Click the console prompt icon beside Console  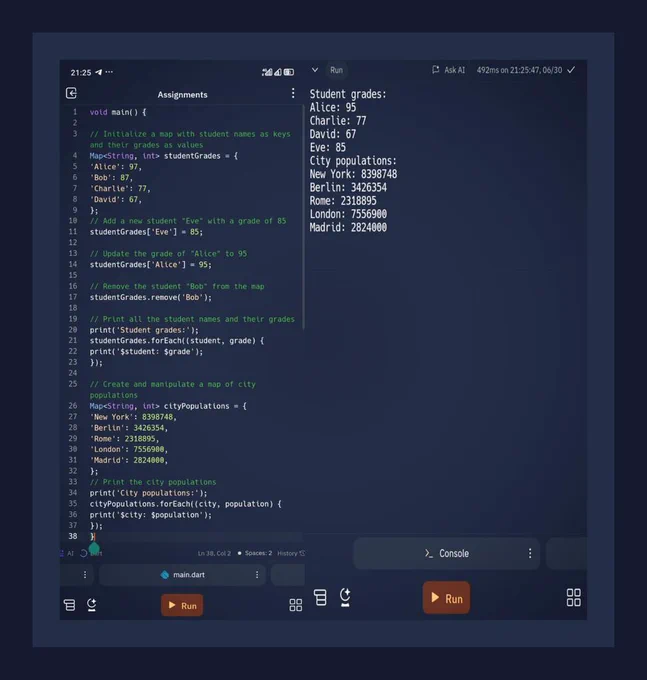pyautogui.click(x=429, y=553)
